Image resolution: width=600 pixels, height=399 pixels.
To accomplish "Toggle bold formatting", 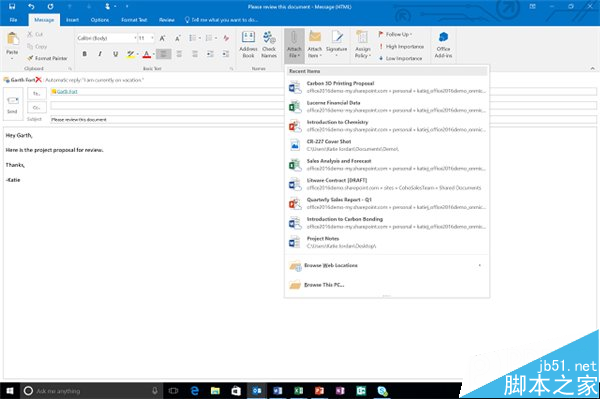I will tap(84, 54).
